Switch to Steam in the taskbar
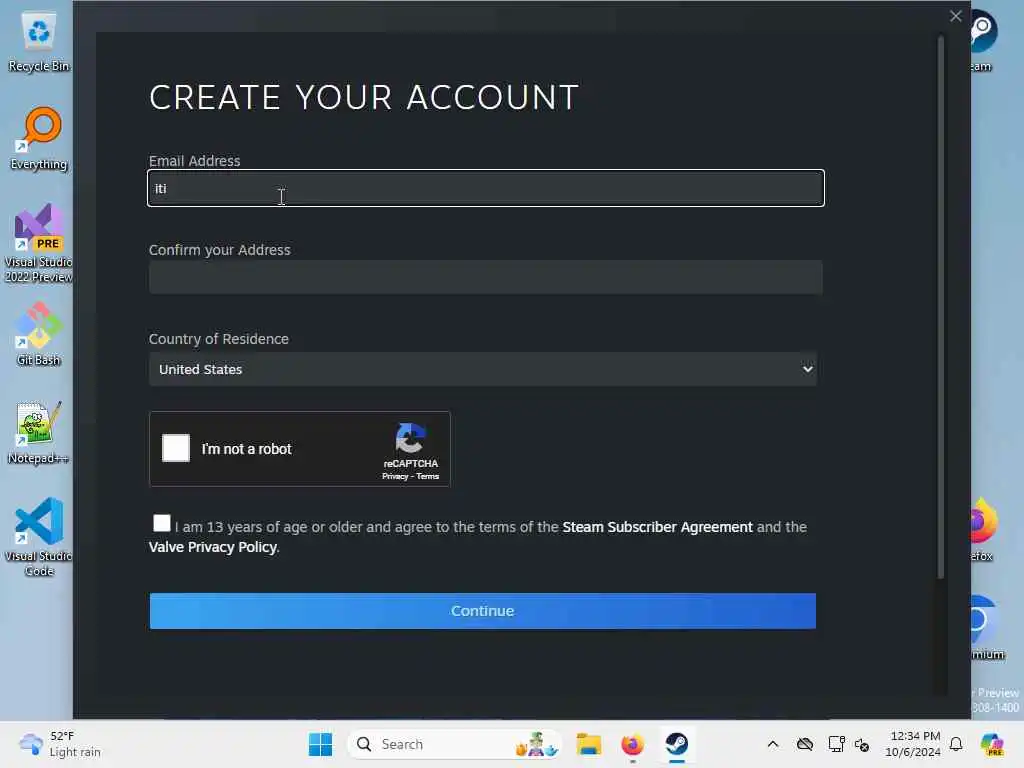1024x768 pixels. tap(677, 744)
